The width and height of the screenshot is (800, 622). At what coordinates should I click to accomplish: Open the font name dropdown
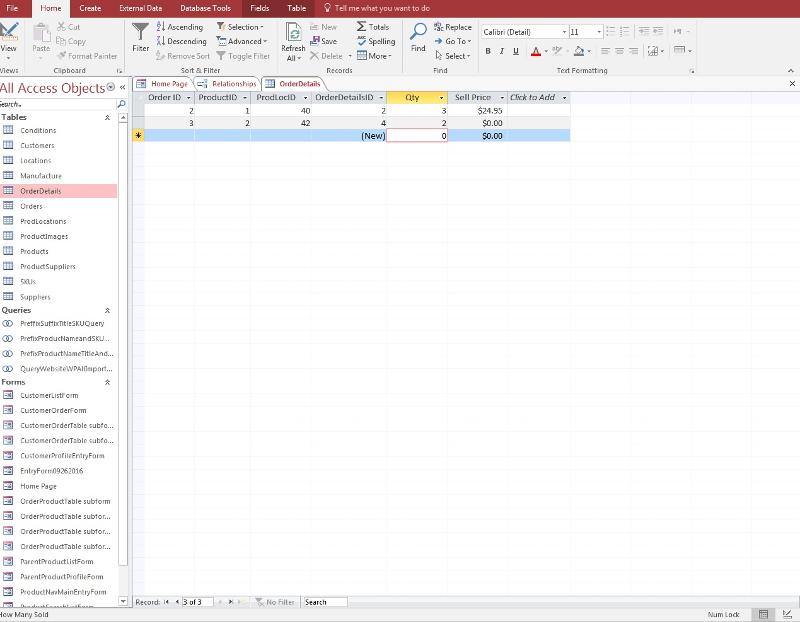[563, 32]
